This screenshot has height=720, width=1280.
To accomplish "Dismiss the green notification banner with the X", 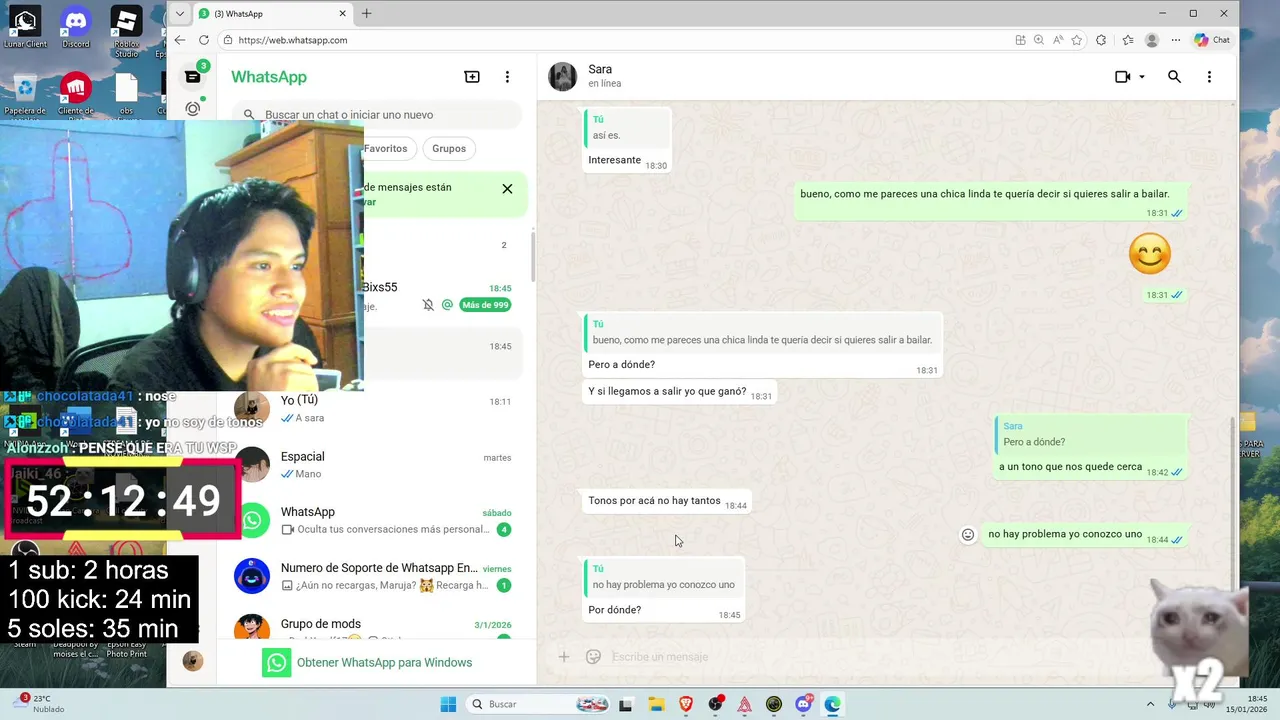I will pyautogui.click(x=507, y=189).
